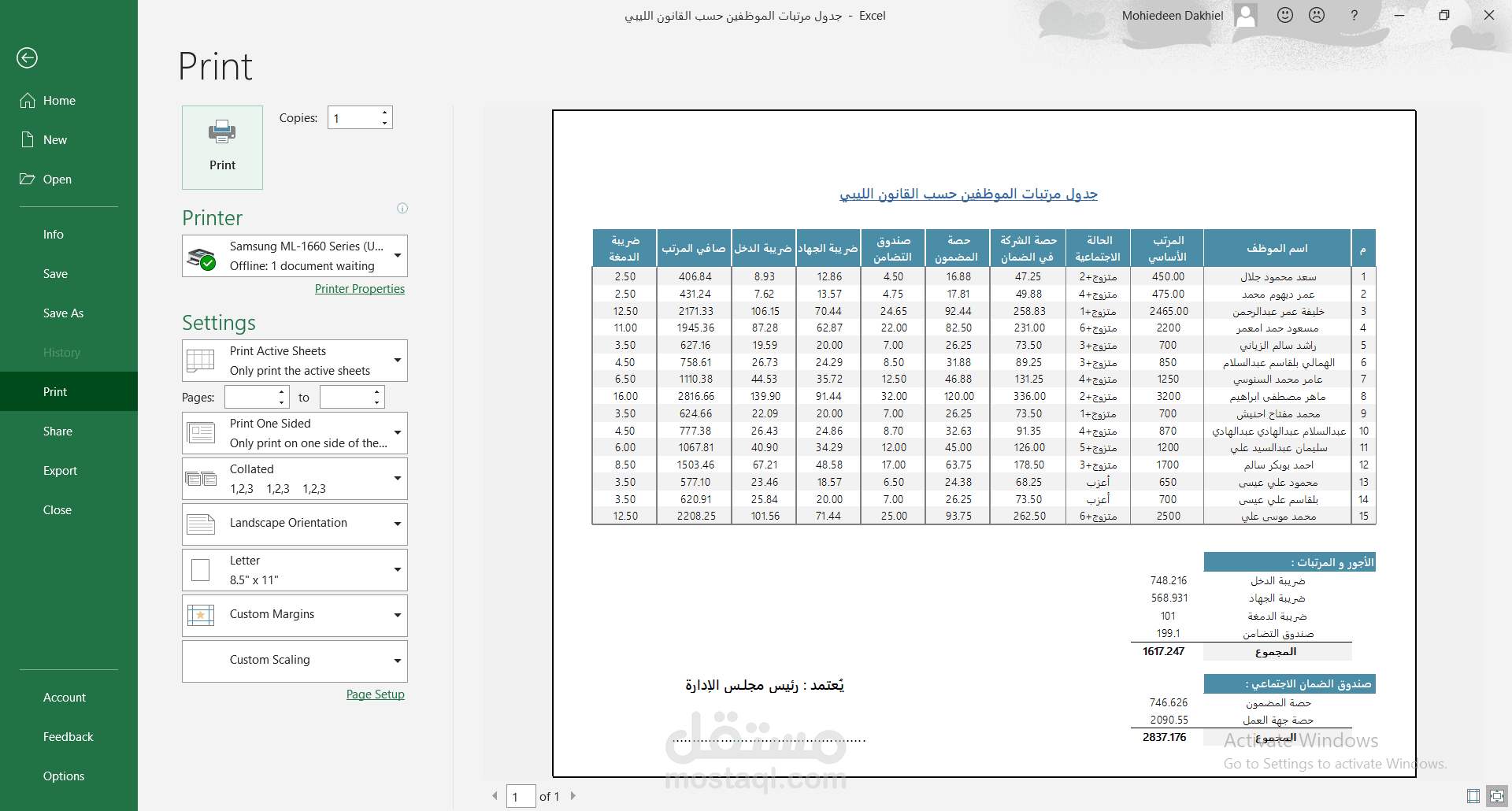1512x811 pixels.
Task: Go to next preview page arrow
Action: 573,796
